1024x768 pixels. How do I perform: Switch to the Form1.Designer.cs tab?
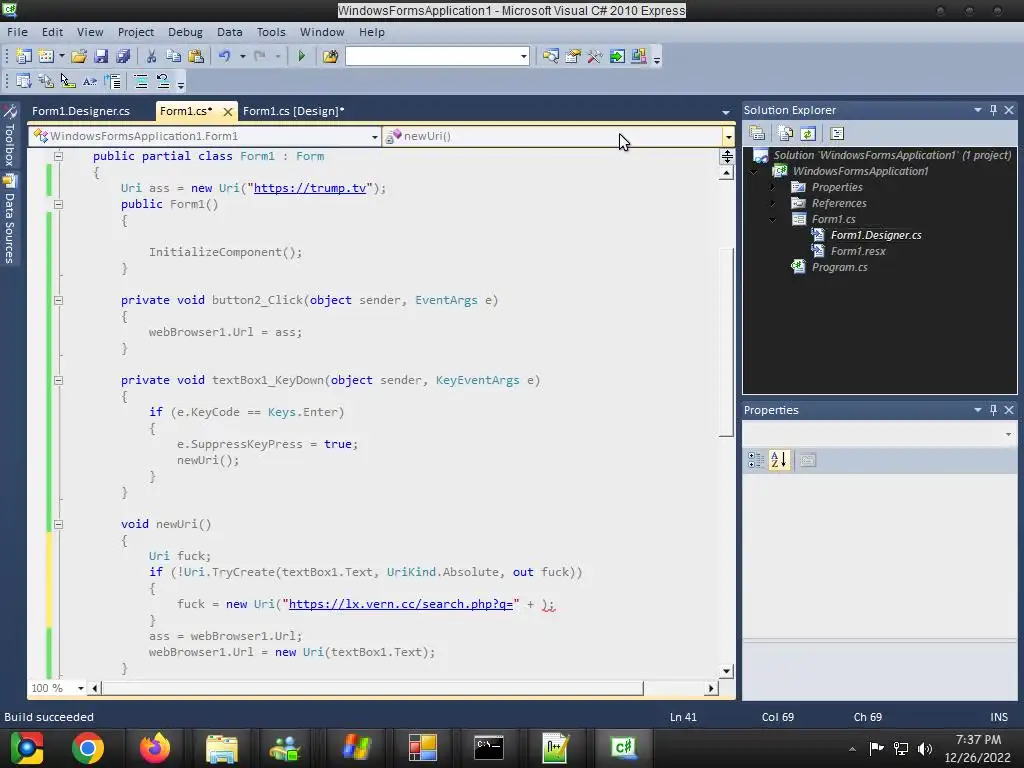81,111
